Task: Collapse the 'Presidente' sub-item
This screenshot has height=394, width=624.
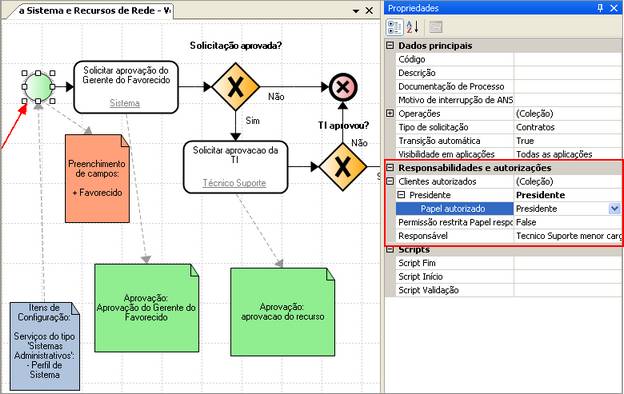Action: 401,195
